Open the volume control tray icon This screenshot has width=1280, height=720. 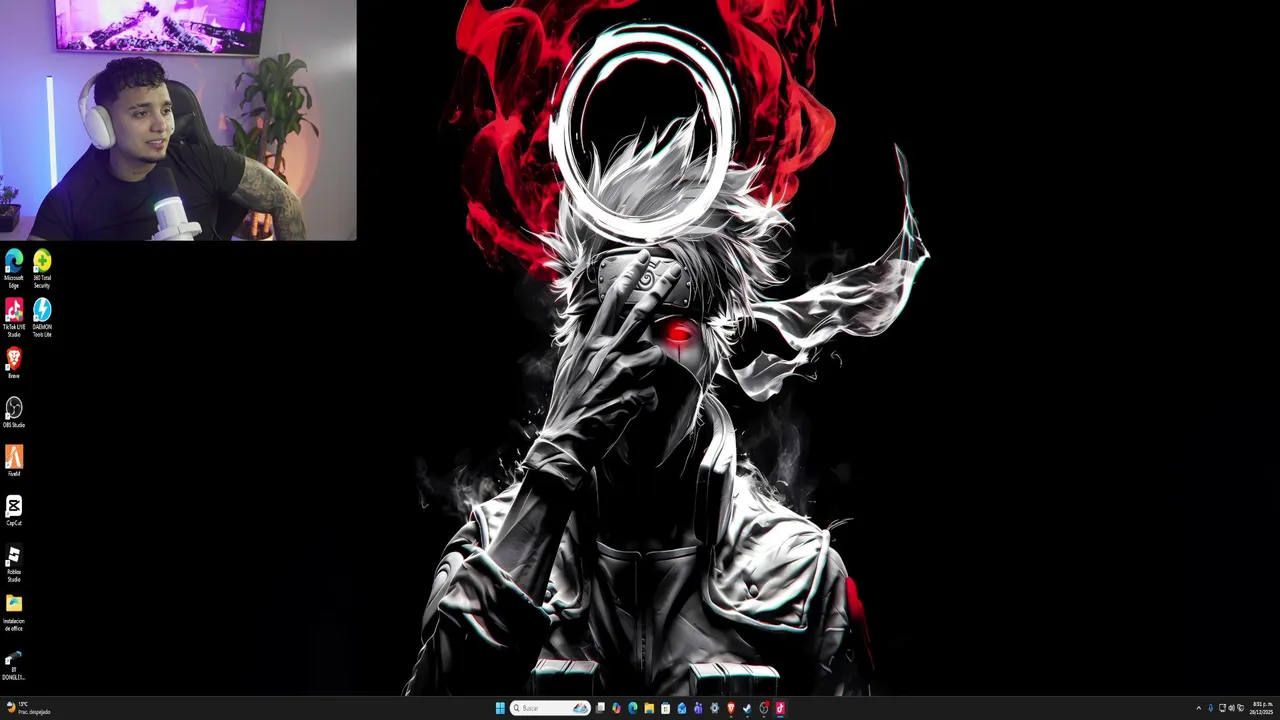[x=1231, y=708]
